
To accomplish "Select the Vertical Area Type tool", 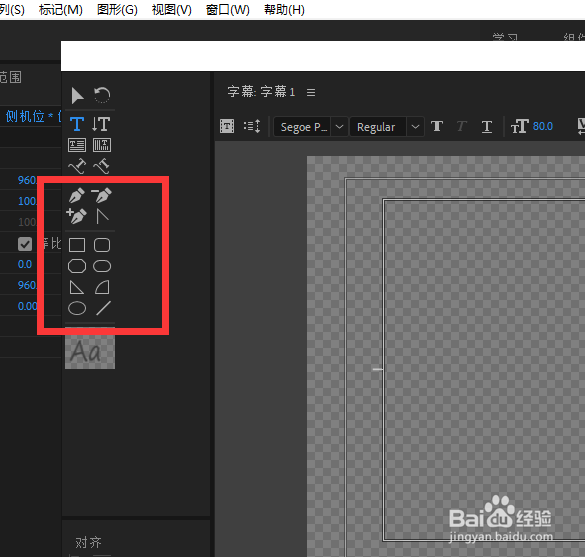I will pyautogui.click(x=102, y=145).
